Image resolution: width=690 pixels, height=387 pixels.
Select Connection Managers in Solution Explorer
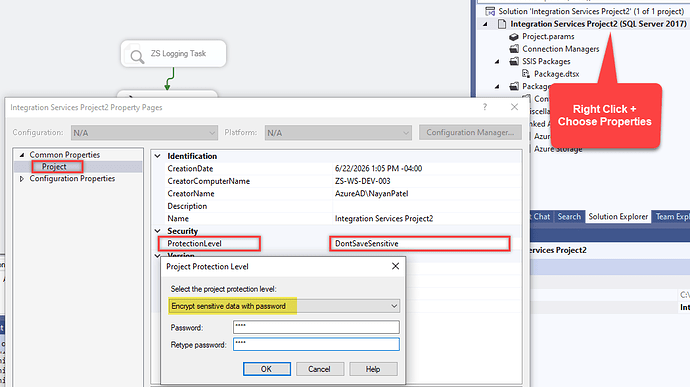[561, 49]
